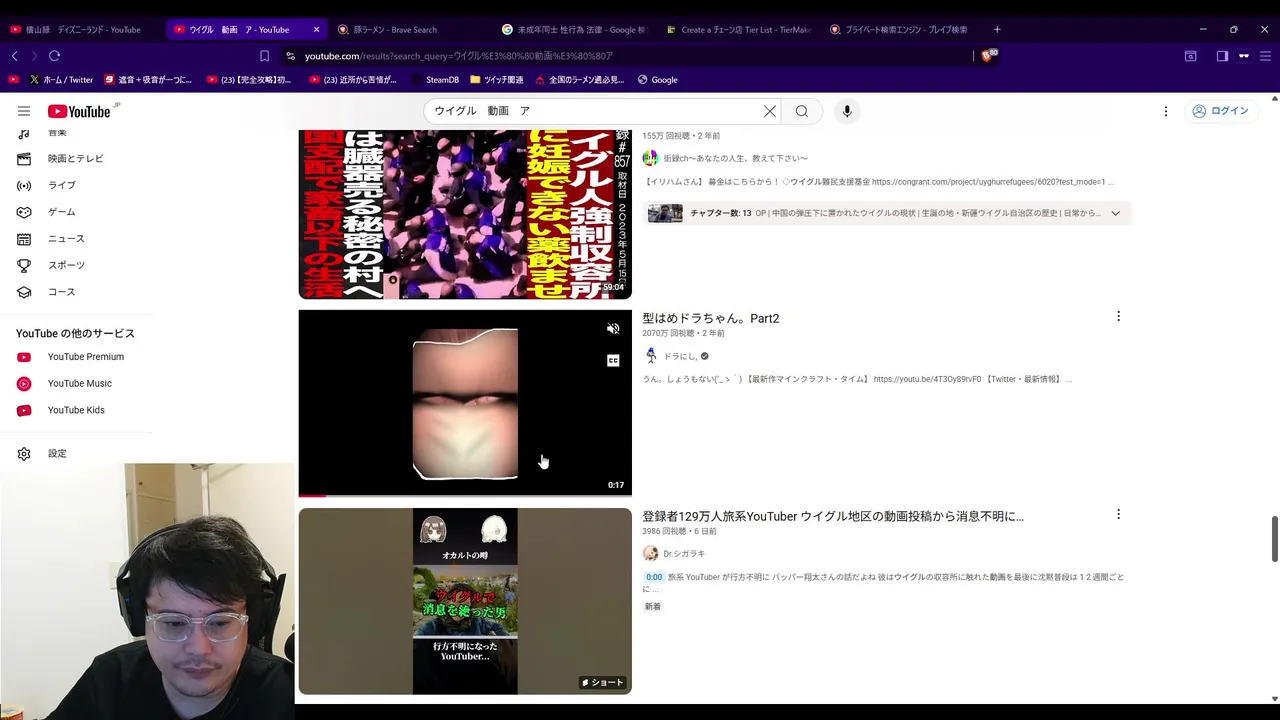The height and width of the screenshot is (720, 1280).
Task: Open the 全国のラーメン過必見 bookmark
Action: 582,79
